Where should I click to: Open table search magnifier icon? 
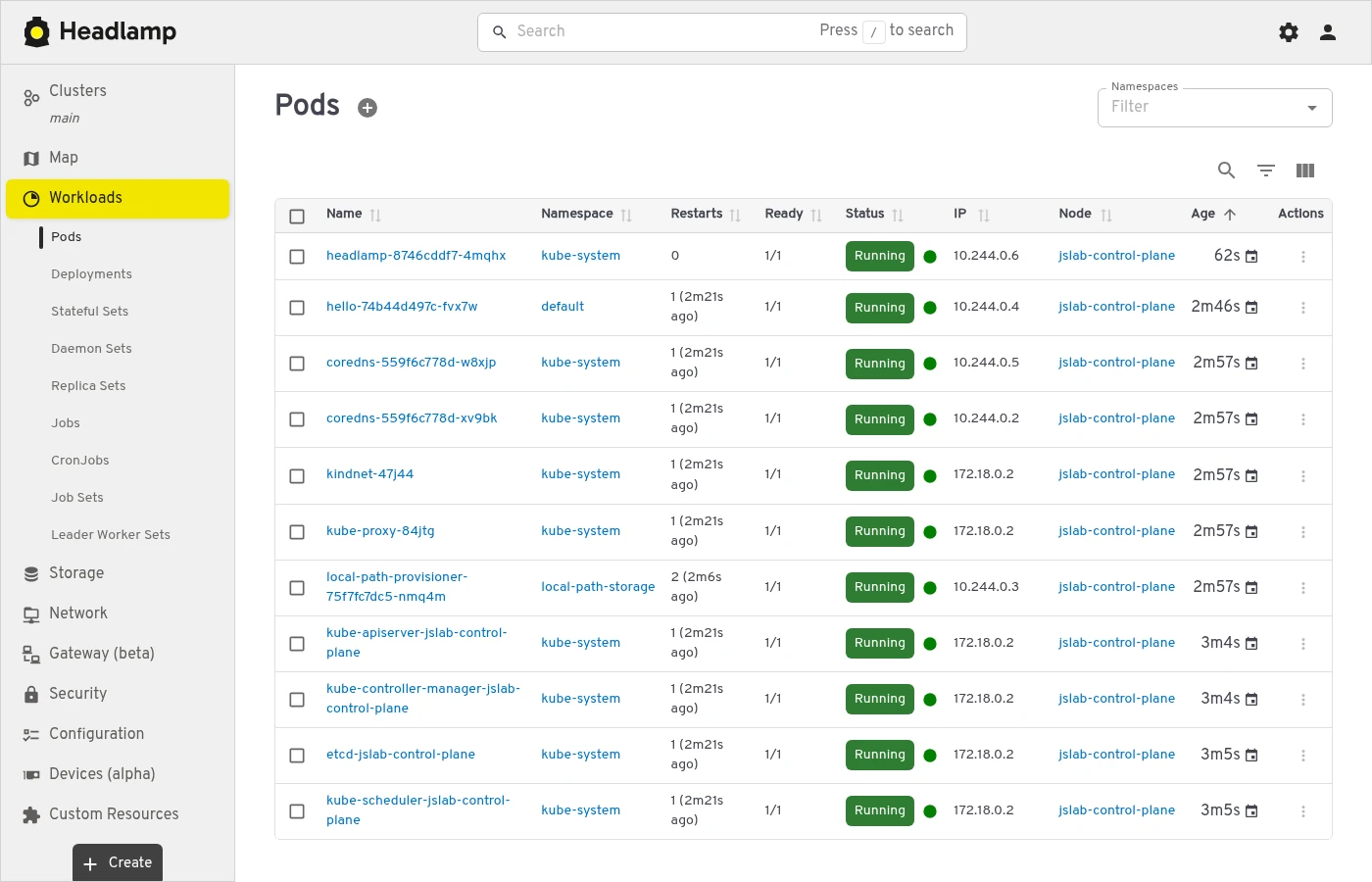click(x=1226, y=171)
